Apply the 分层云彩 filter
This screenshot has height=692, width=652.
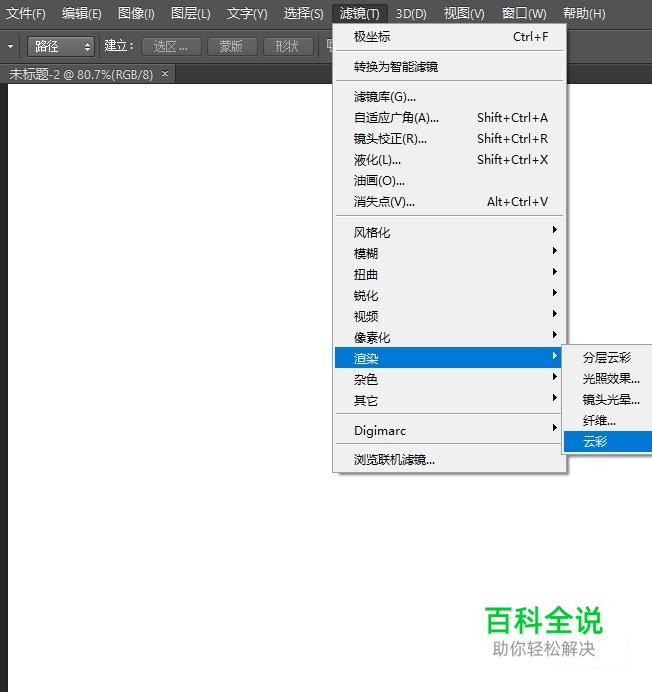608,357
